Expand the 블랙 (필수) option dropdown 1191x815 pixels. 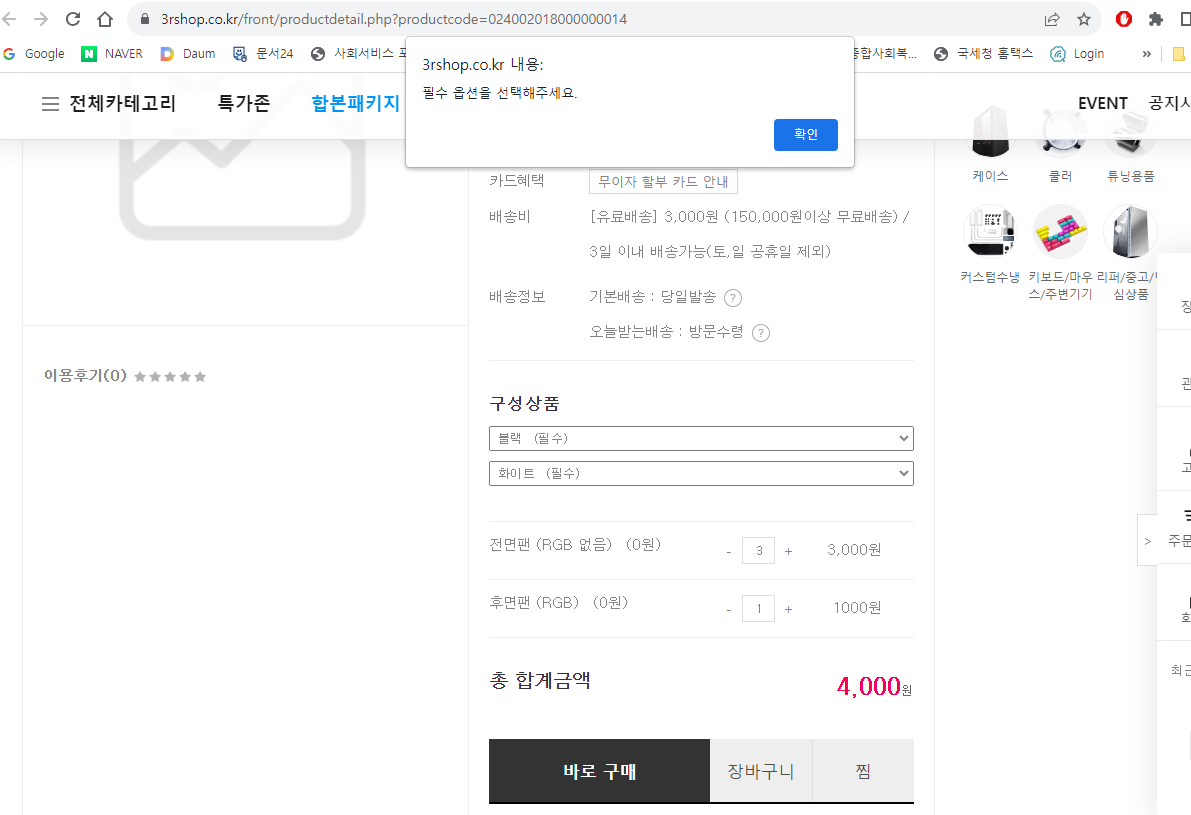tap(701, 439)
